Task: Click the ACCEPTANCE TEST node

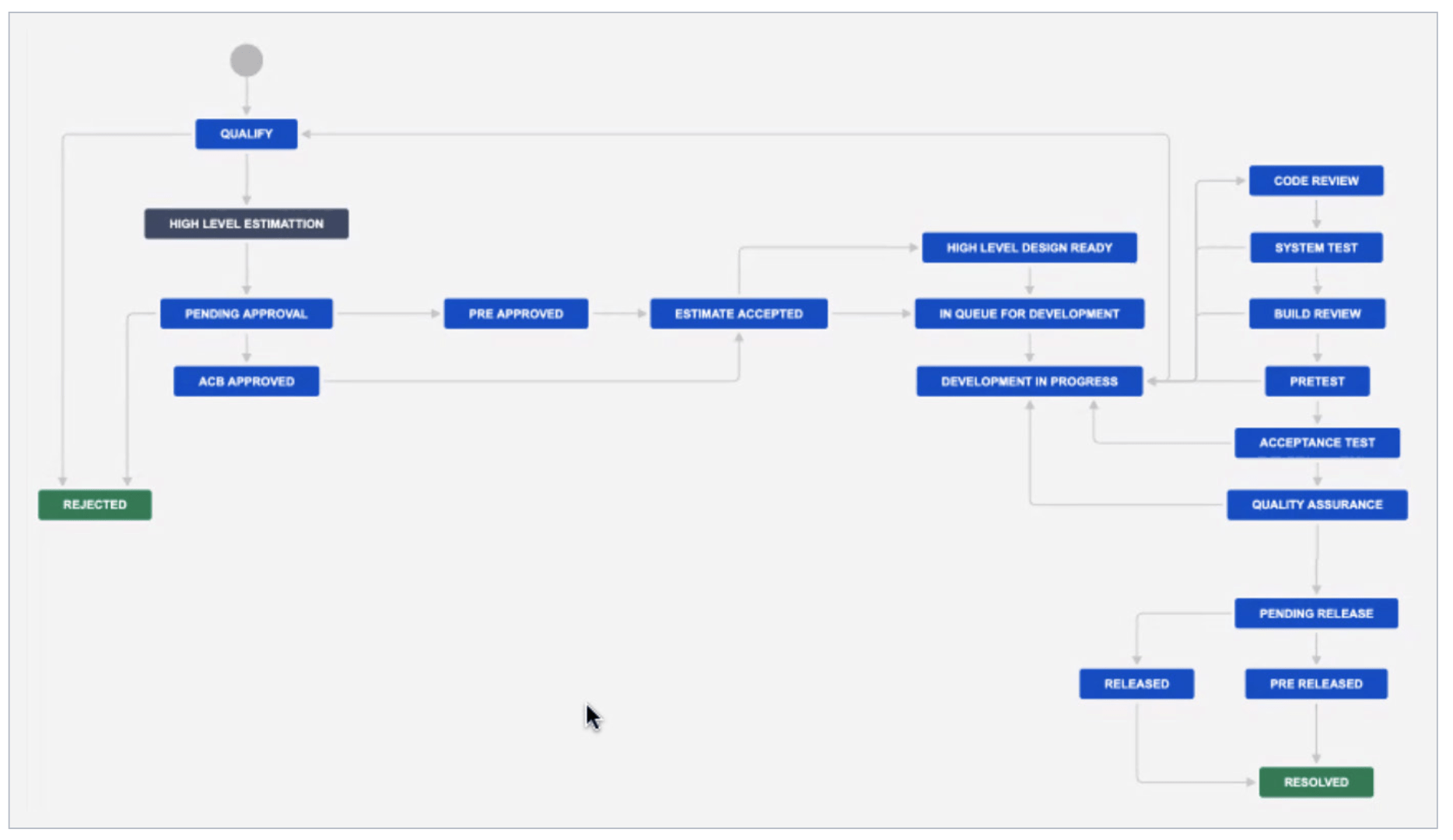Action: pos(1317,443)
